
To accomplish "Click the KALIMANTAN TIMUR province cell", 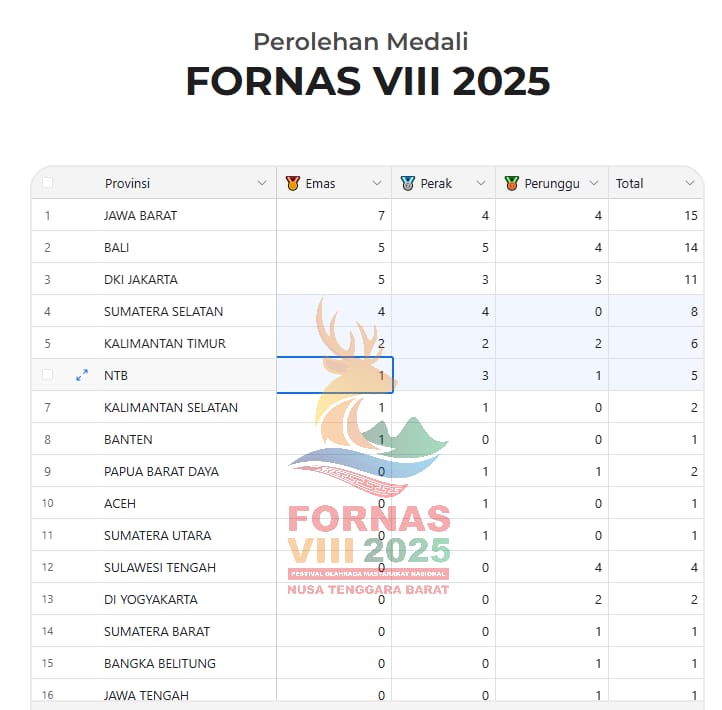I will coord(164,343).
